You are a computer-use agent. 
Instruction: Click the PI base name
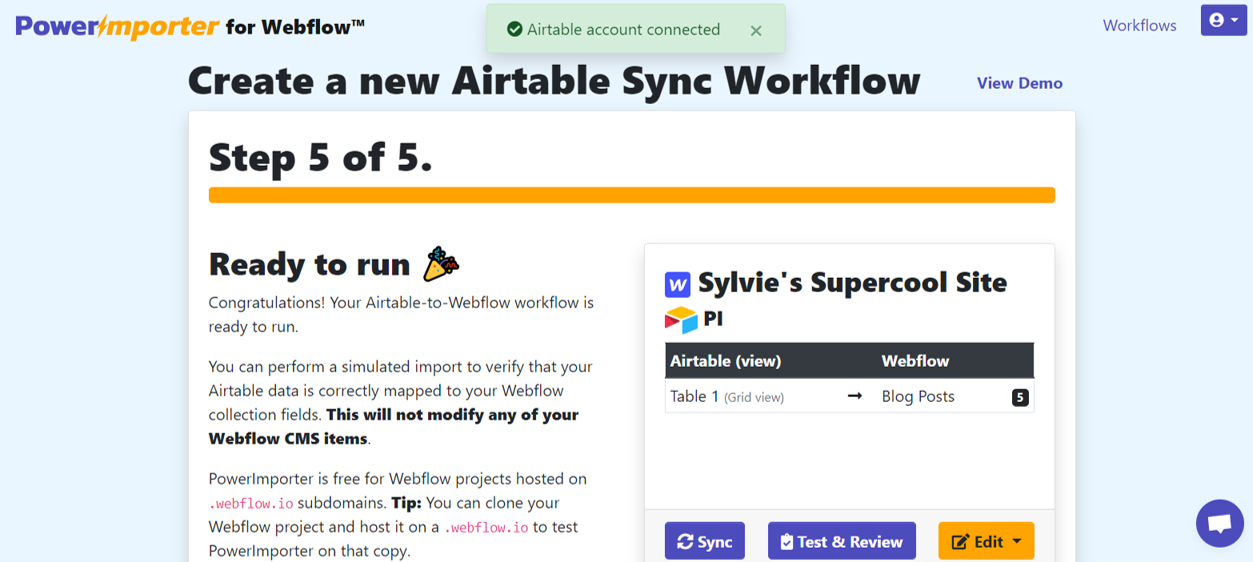point(713,320)
